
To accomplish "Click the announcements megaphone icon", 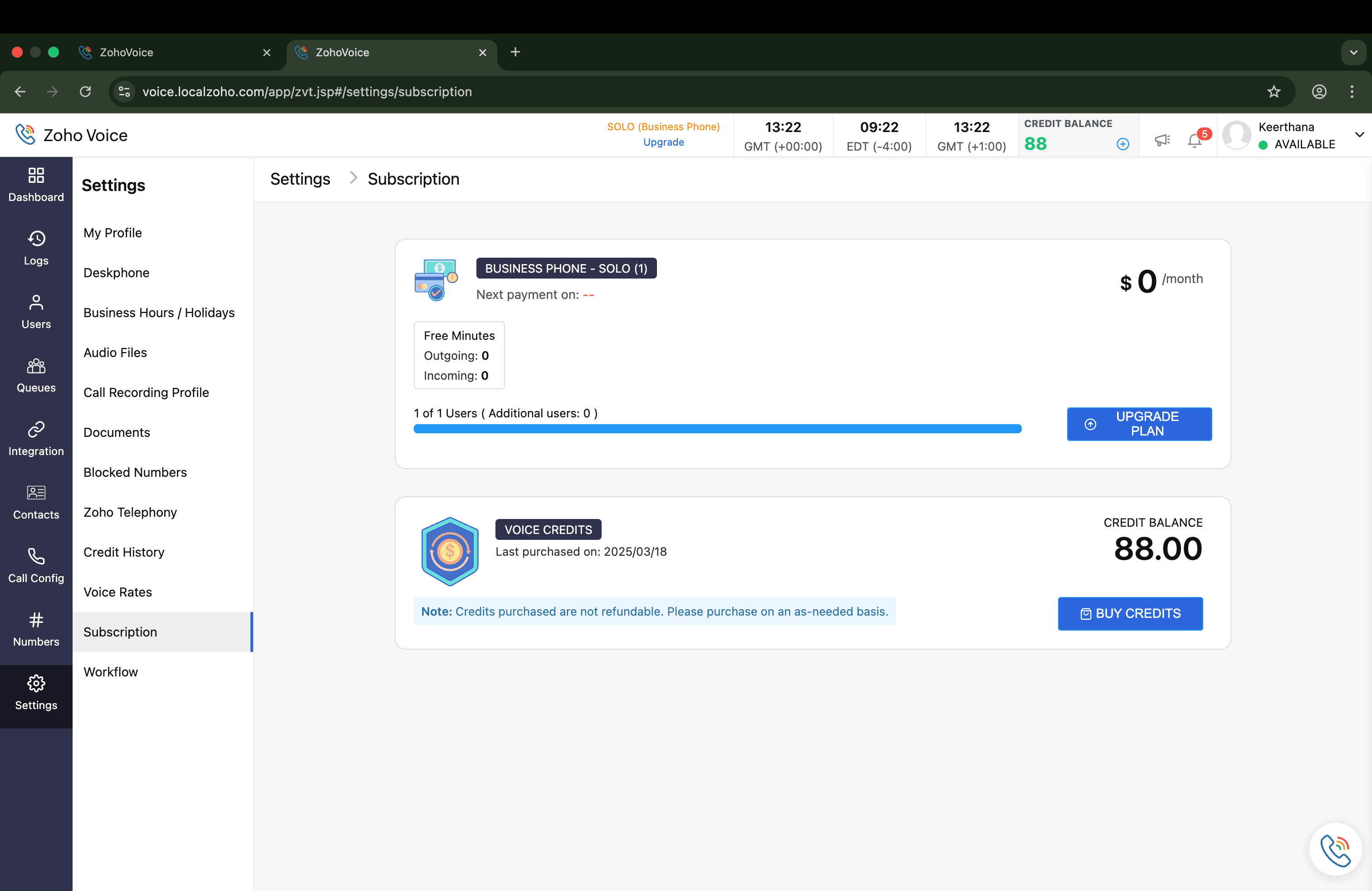I will coord(1162,140).
